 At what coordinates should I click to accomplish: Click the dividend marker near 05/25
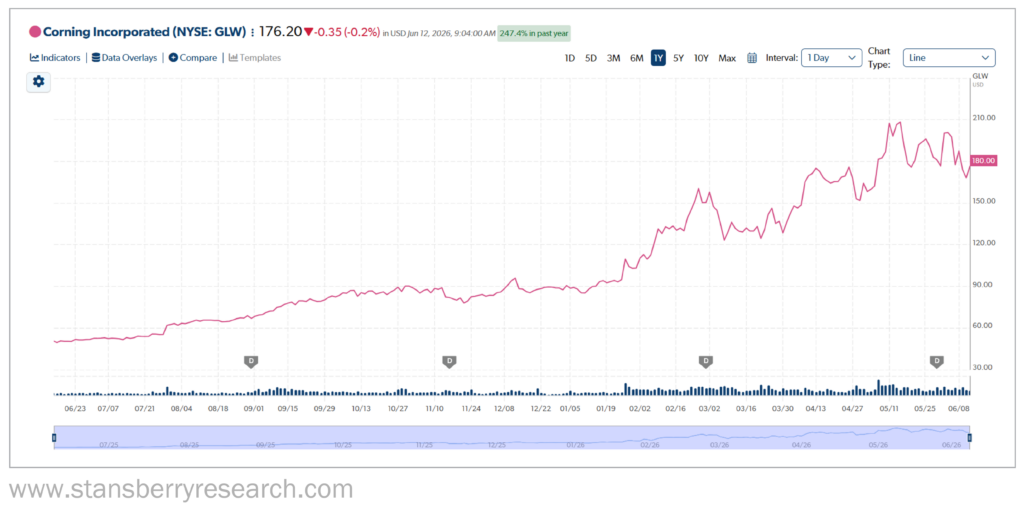[937, 360]
